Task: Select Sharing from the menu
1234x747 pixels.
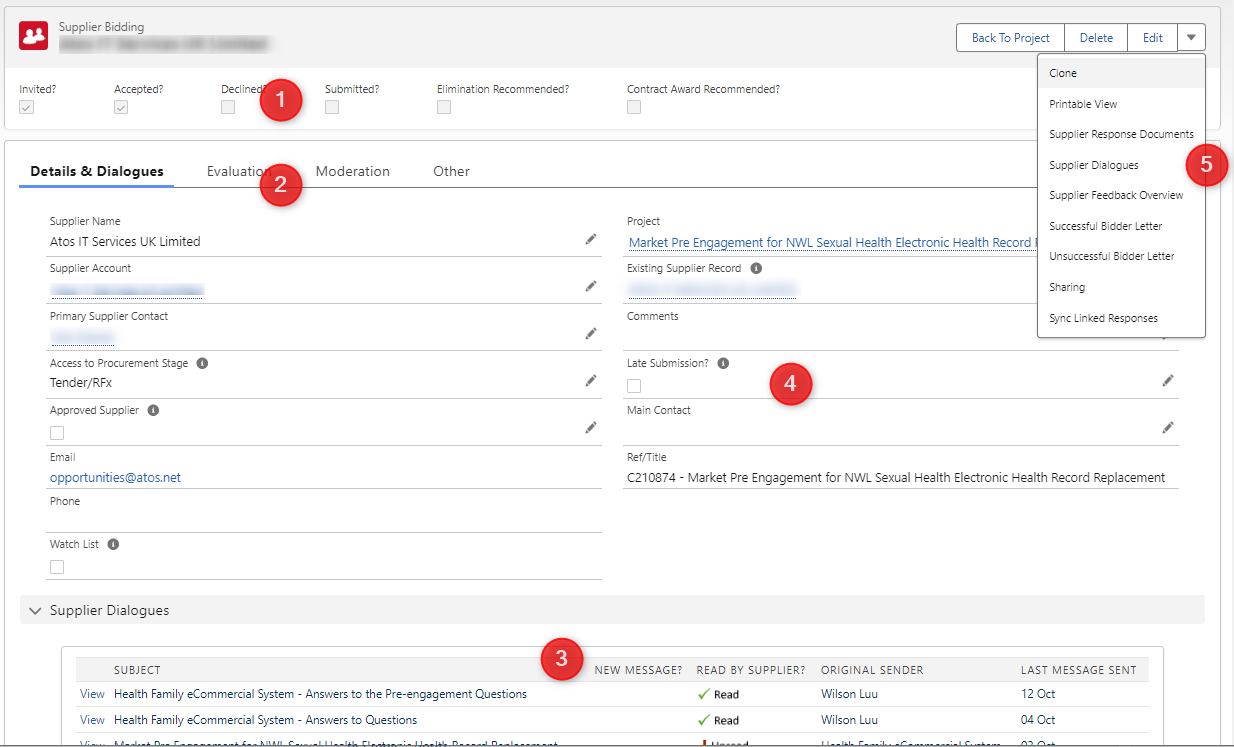Action: pos(1121,287)
